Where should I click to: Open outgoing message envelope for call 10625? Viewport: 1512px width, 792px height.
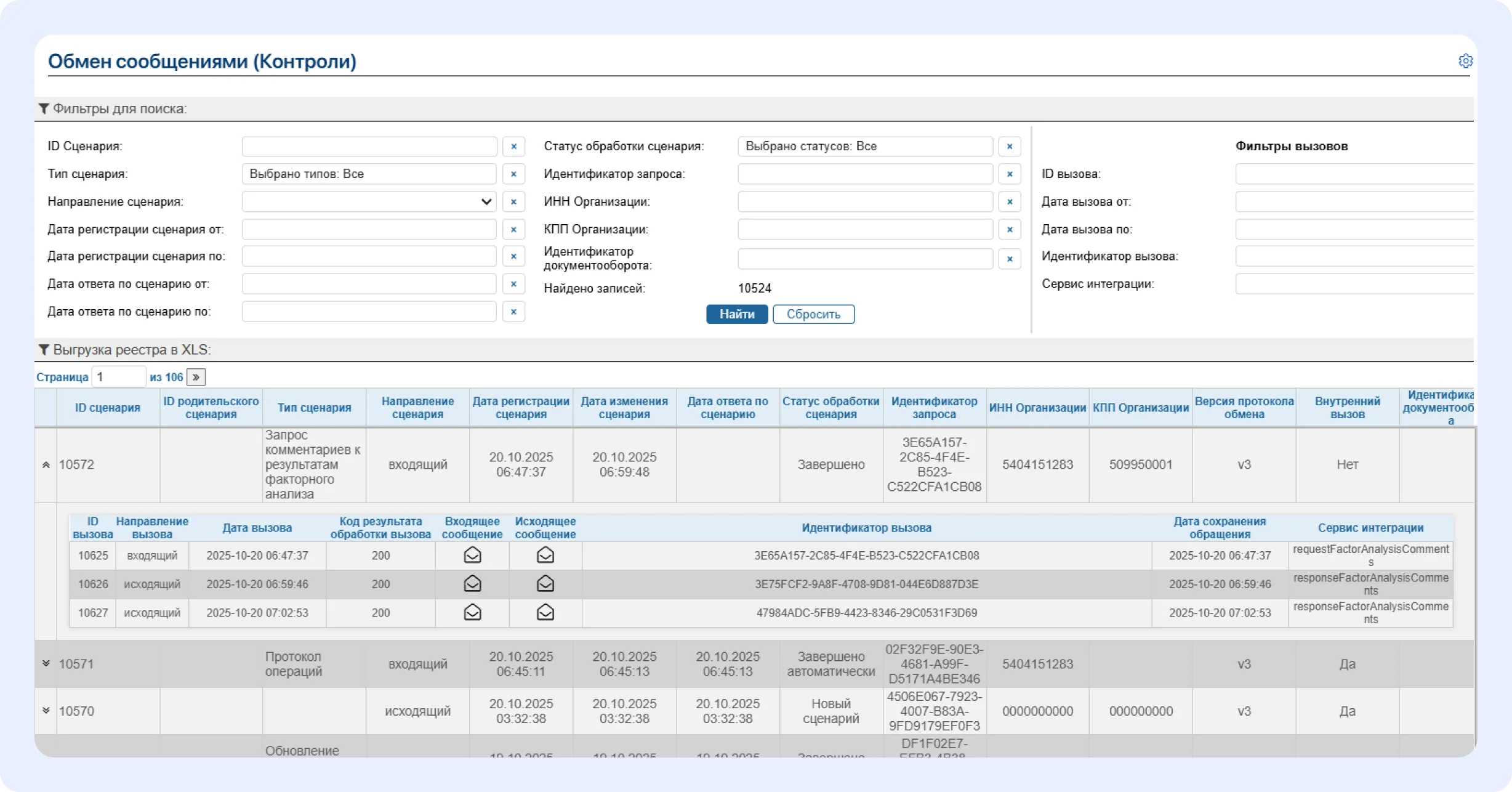545,556
